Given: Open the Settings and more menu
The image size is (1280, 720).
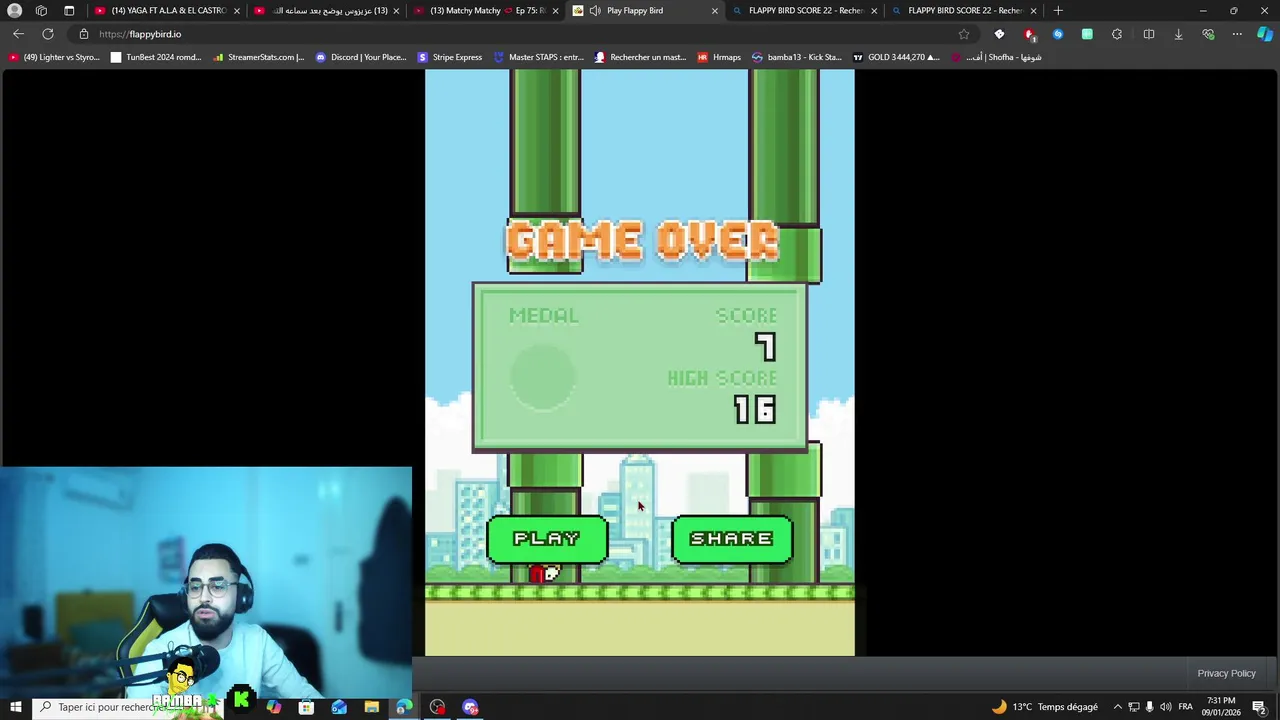Looking at the screenshot, I should pos(1237,34).
